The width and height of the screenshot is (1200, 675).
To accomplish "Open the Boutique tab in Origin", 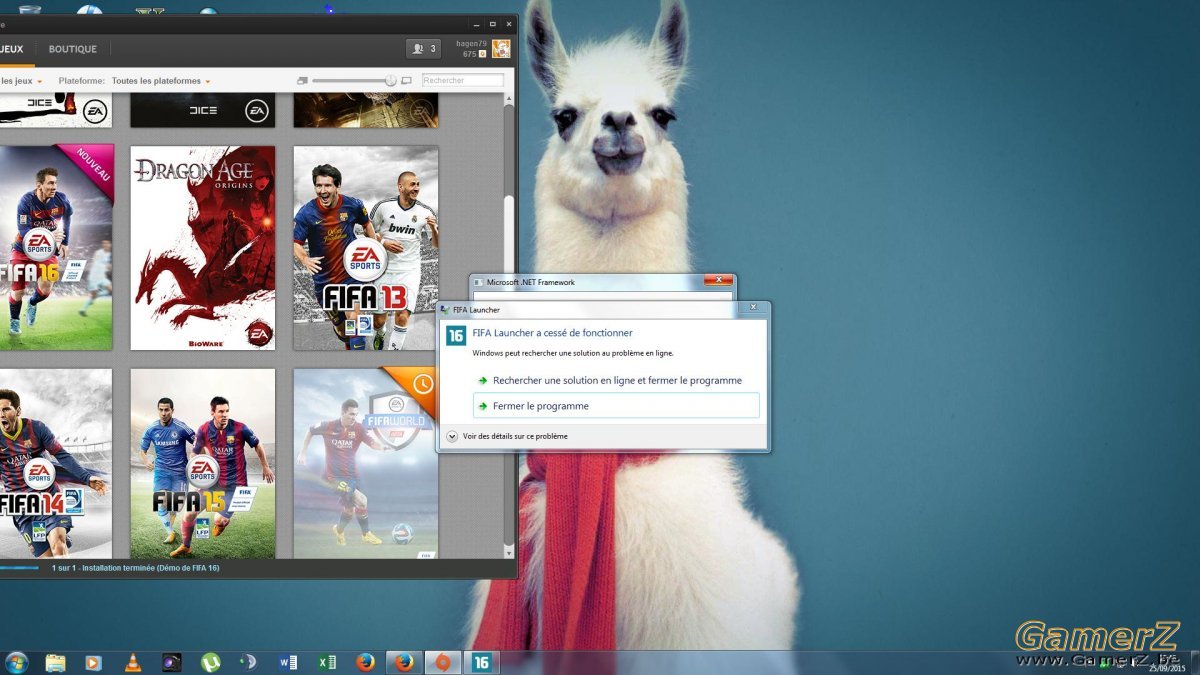I will click(73, 49).
